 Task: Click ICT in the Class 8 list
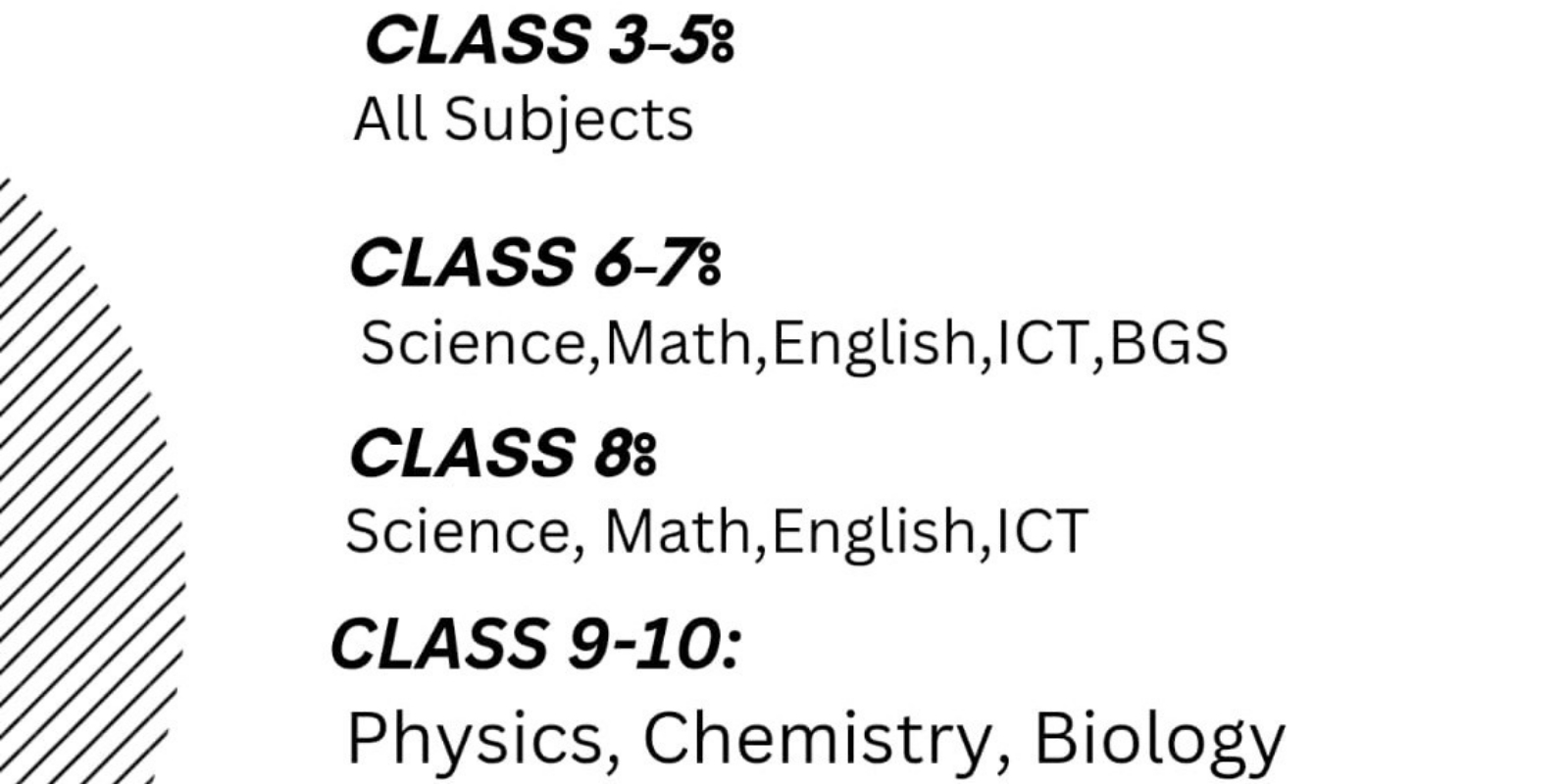1041,532
